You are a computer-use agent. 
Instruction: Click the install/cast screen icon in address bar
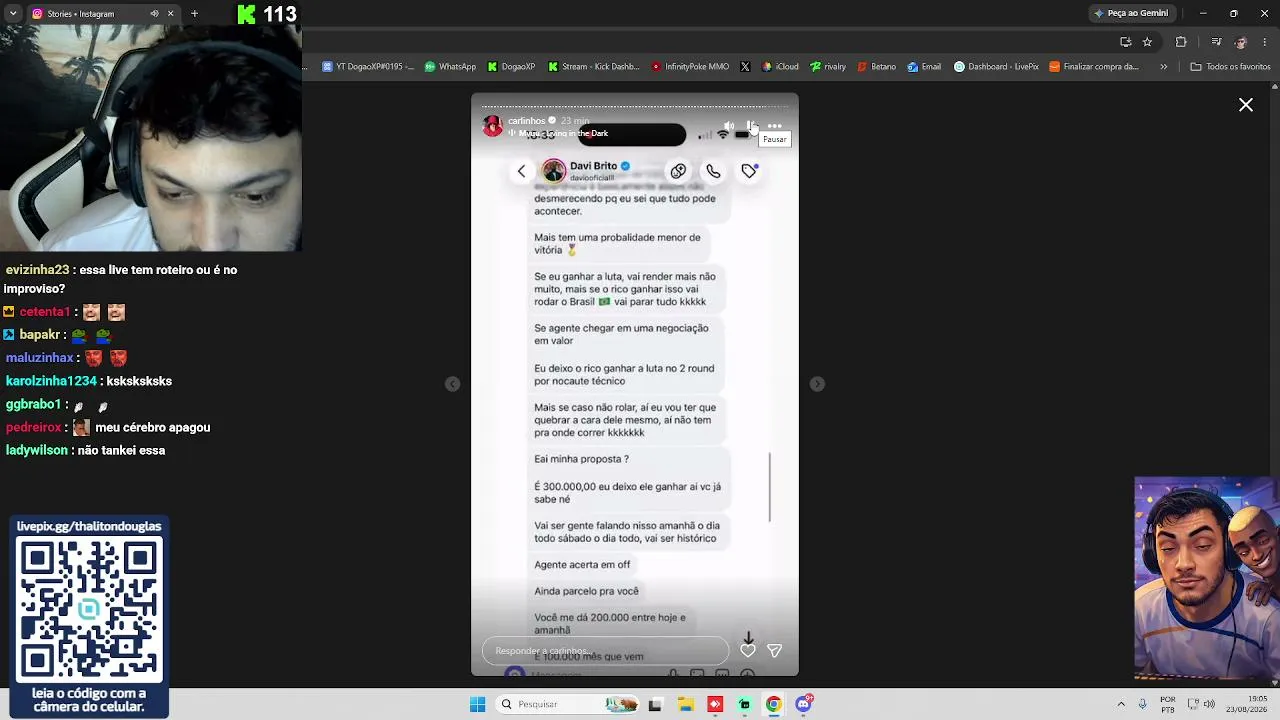pyautogui.click(x=1125, y=42)
